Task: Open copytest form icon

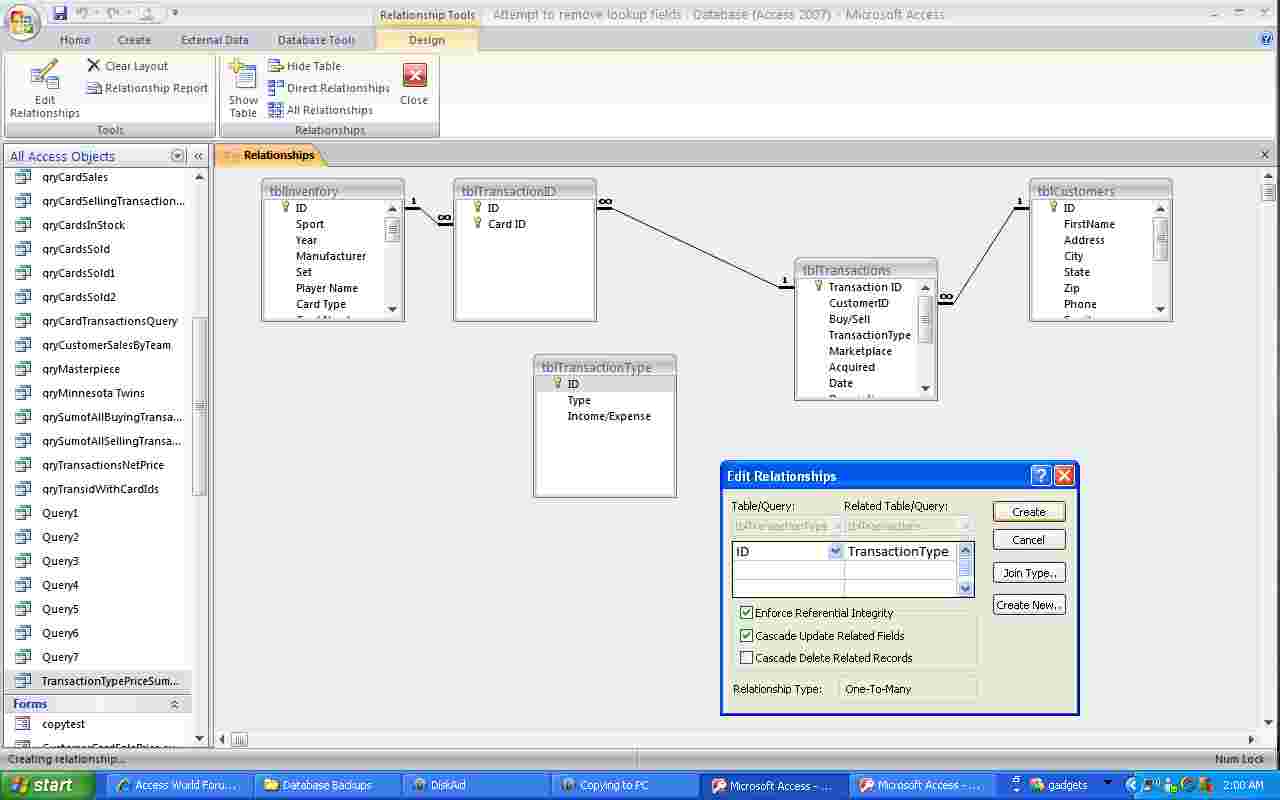Action: (23, 724)
